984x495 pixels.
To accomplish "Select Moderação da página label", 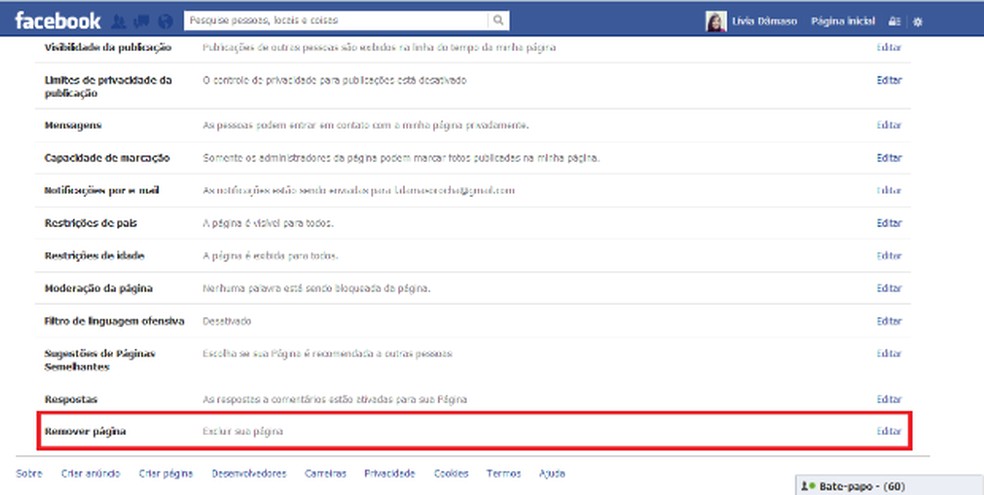I will coord(99,289).
